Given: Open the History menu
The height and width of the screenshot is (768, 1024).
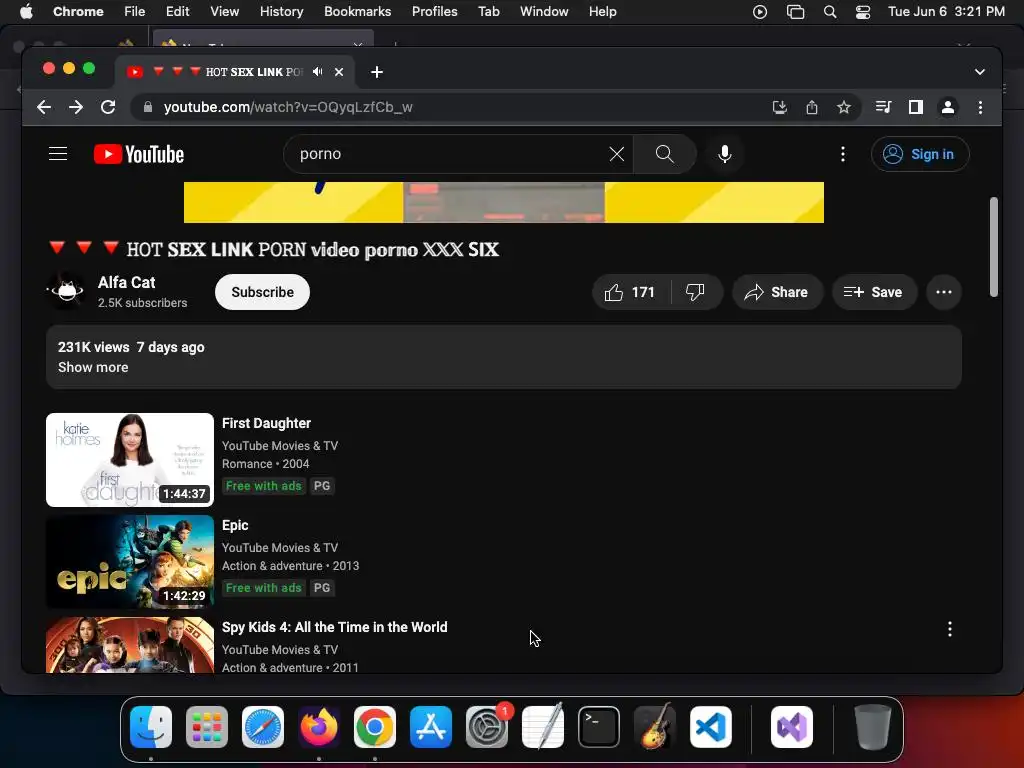Looking at the screenshot, I should click(x=281, y=12).
